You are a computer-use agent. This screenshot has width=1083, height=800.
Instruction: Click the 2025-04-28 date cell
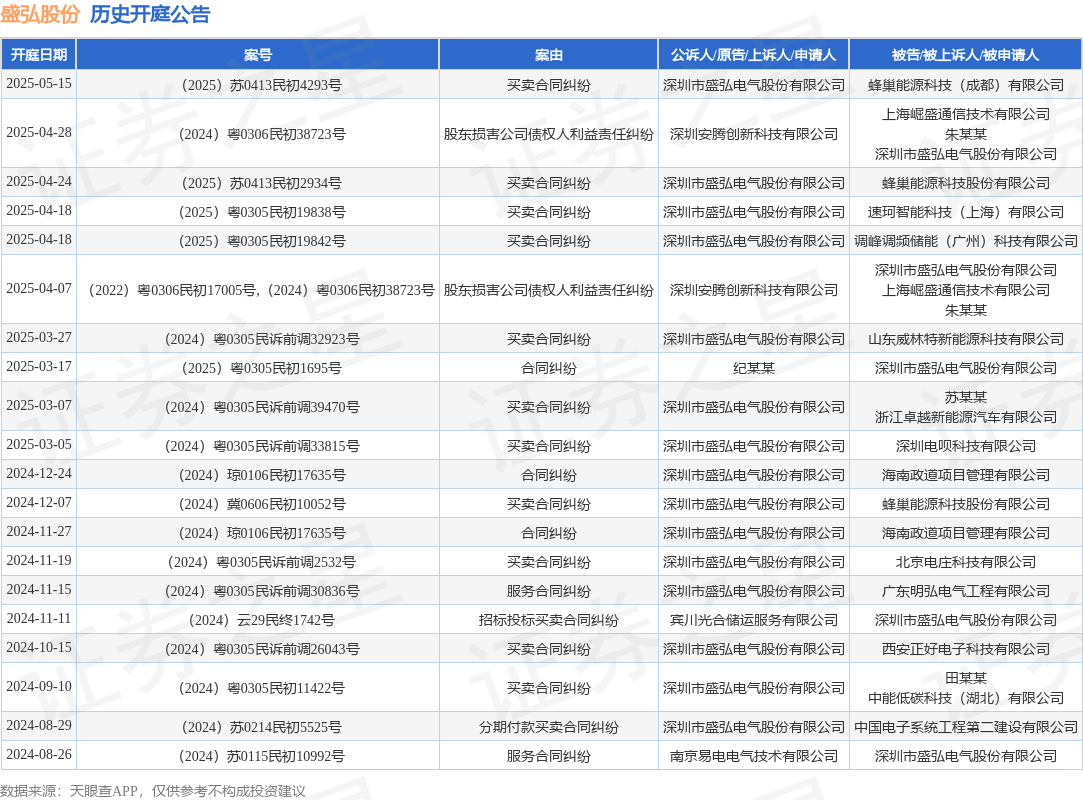pos(39,133)
